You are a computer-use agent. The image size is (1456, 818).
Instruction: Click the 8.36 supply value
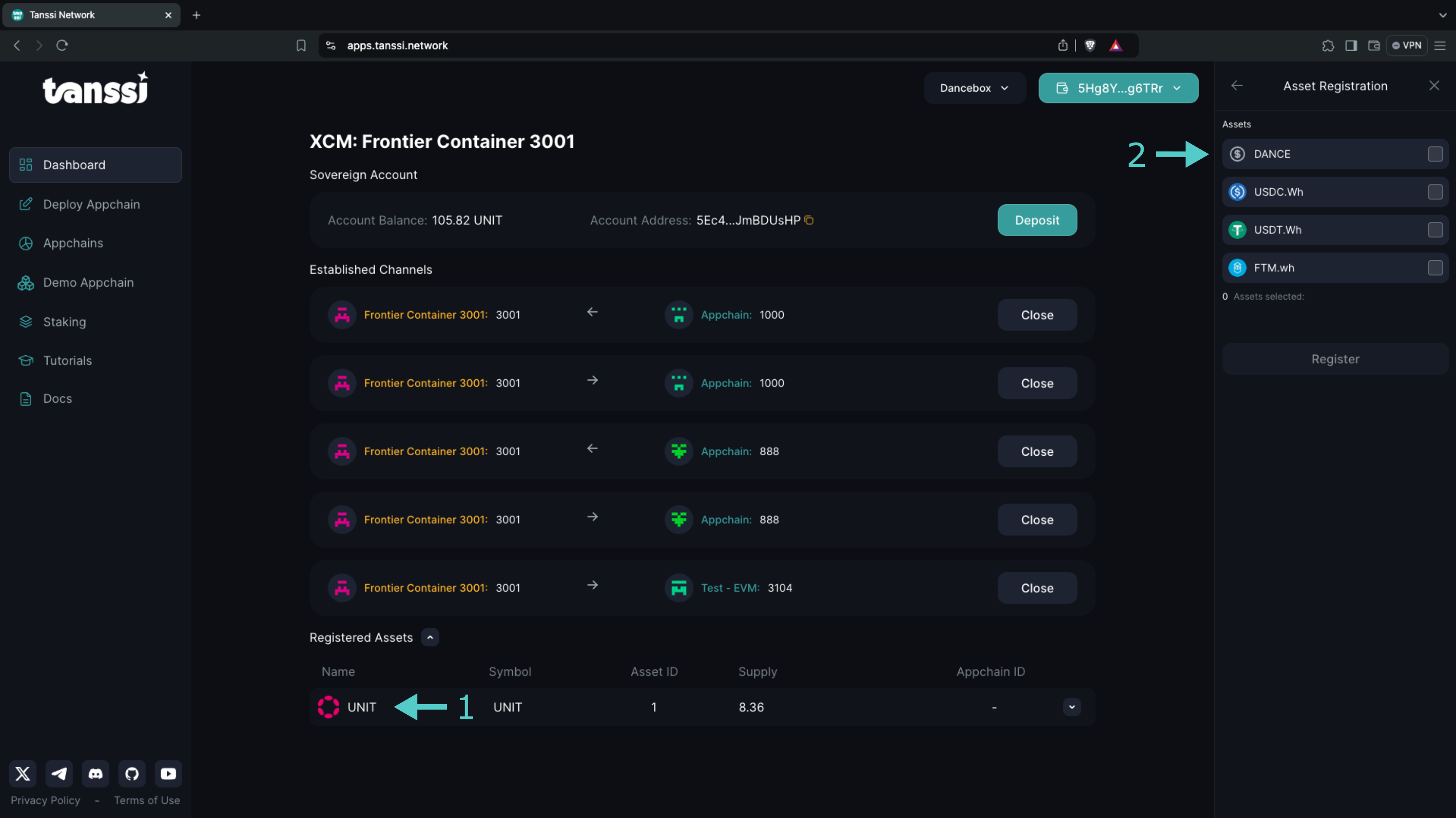(751, 707)
